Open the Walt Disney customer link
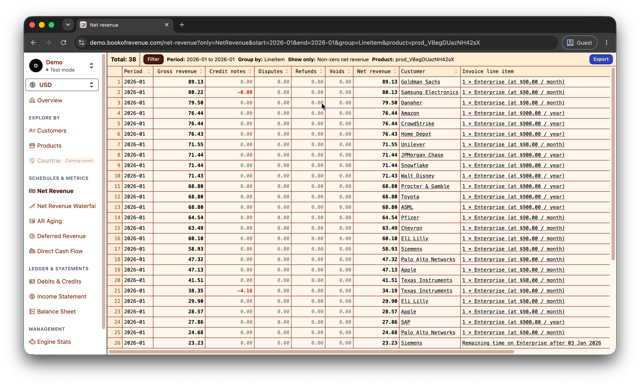Image resolution: width=640 pixels, height=386 pixels. (x=418, y=176)
